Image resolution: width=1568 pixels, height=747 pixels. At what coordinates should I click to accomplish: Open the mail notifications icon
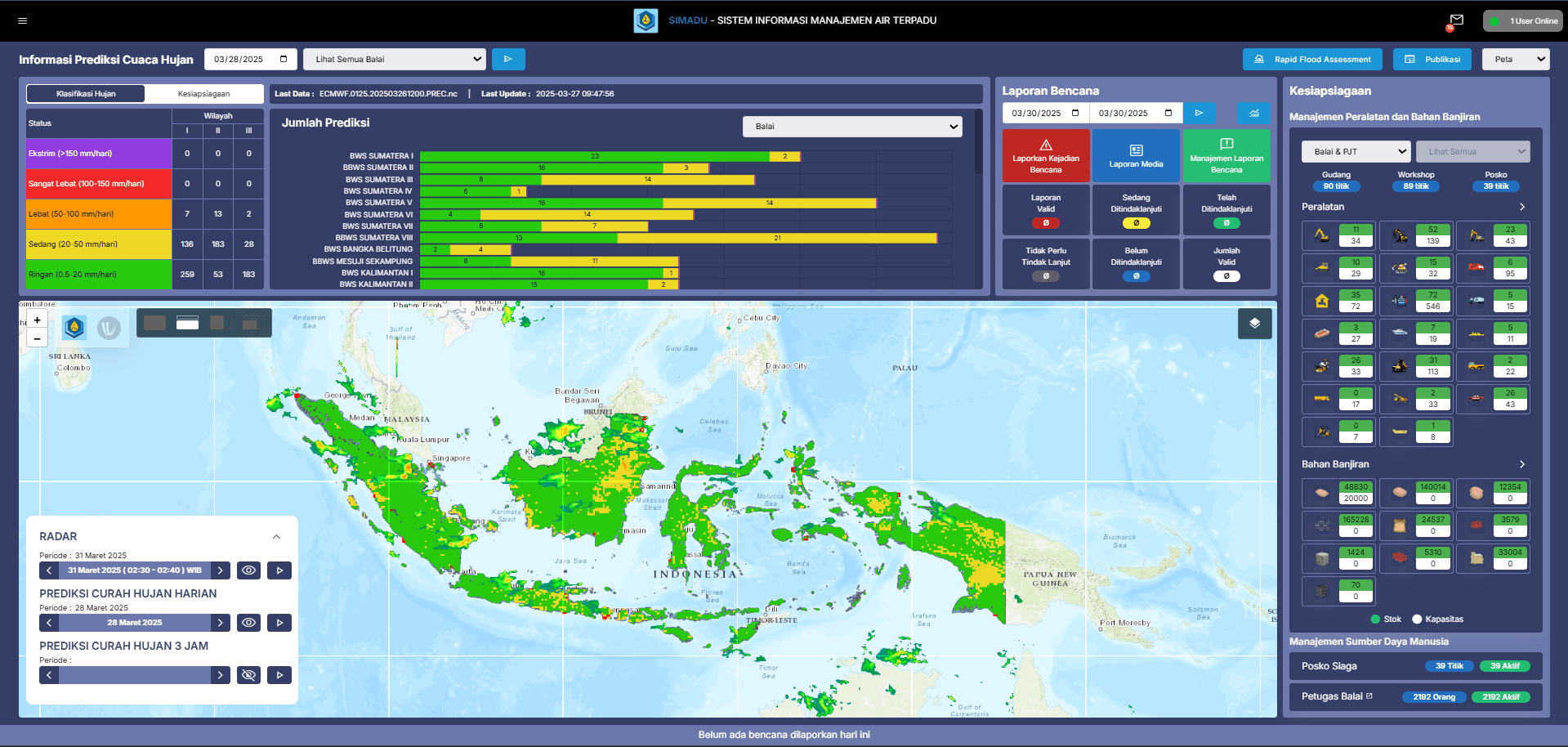1456,20
